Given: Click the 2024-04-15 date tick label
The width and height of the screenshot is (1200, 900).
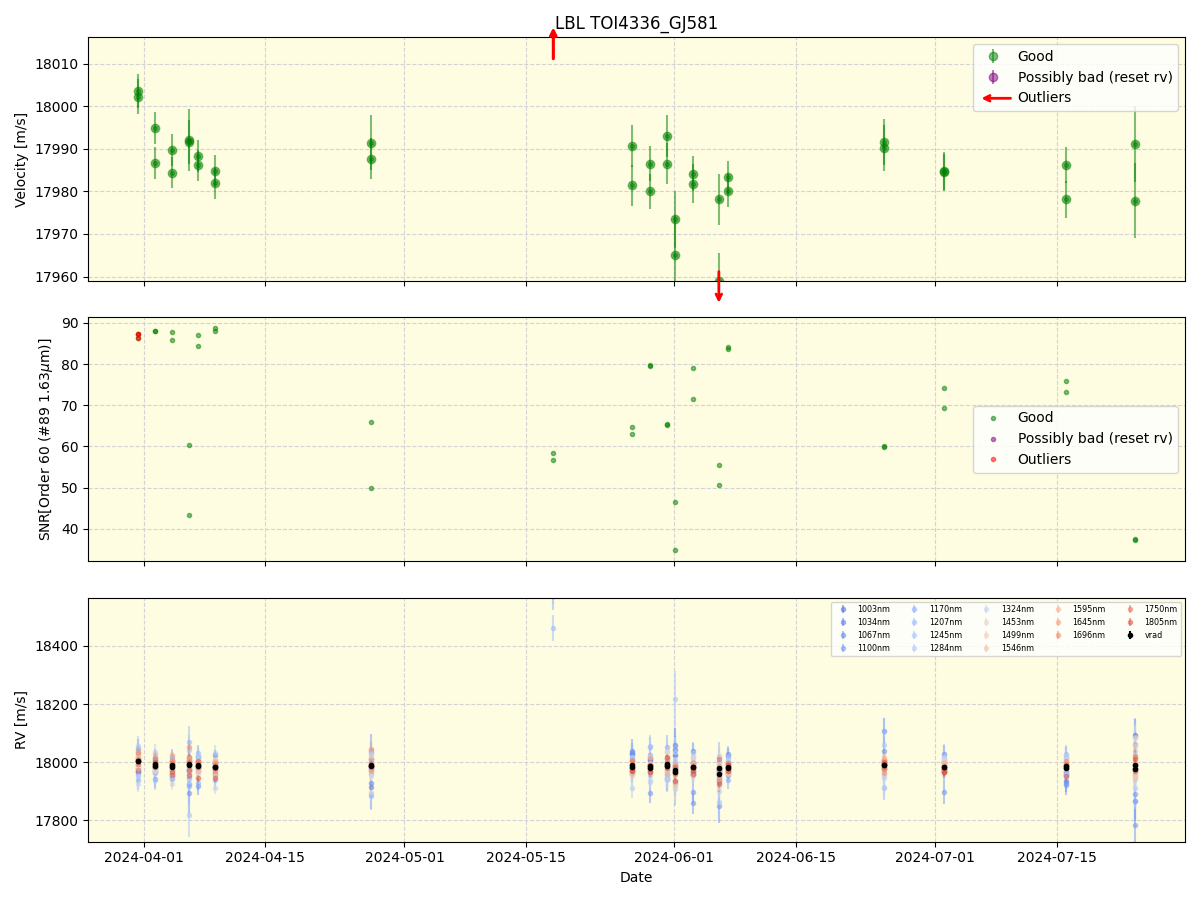Looking at the screenshot, I should click(265, 857).
